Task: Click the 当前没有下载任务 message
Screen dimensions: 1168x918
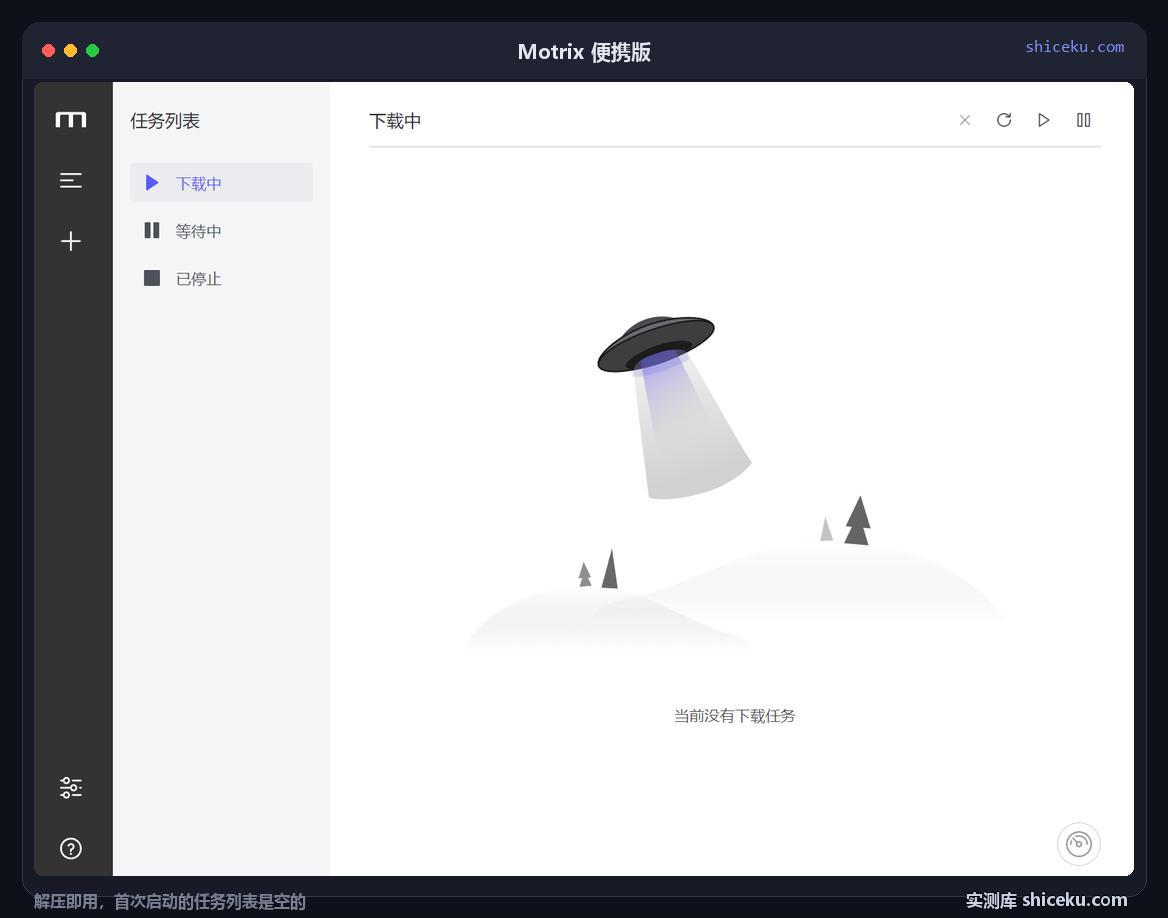Action: 734,716
